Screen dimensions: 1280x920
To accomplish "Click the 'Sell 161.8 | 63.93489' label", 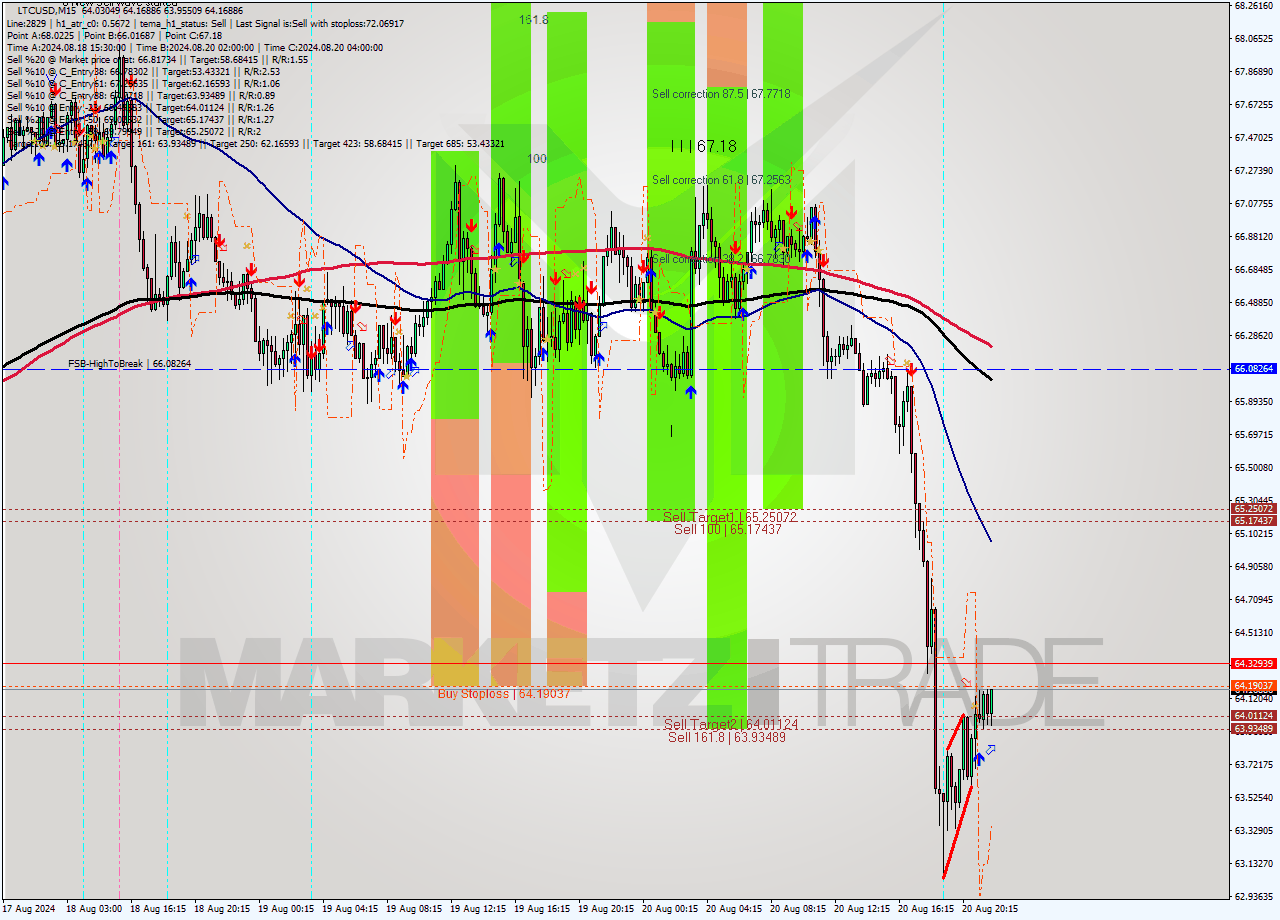I will tap(727, 737).
